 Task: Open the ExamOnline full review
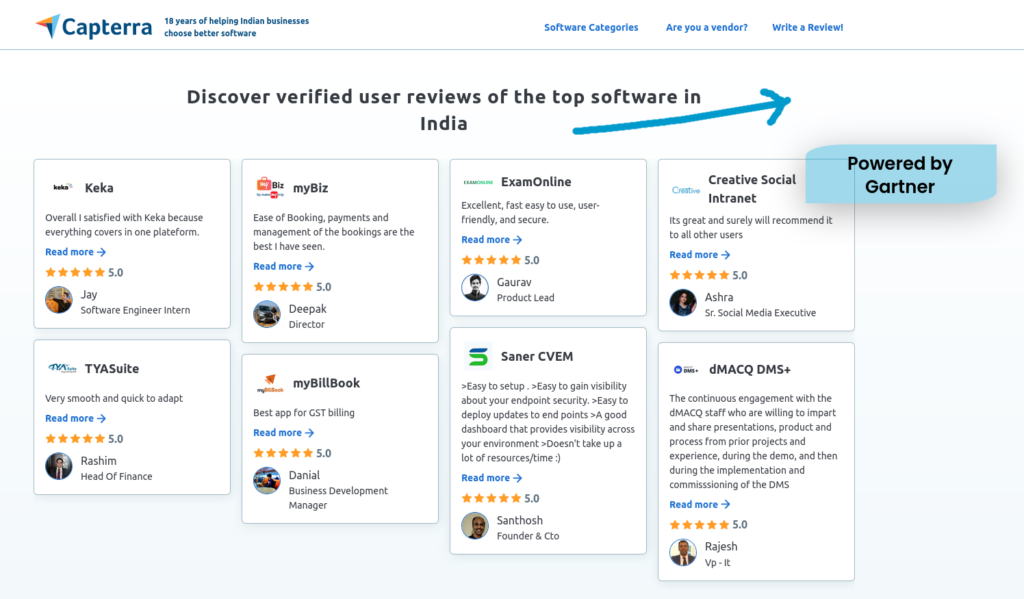[x=491, y=239]
